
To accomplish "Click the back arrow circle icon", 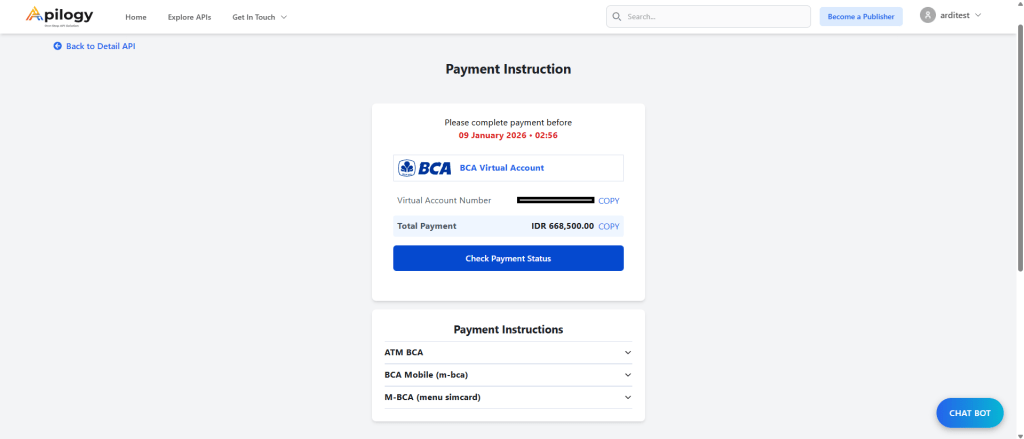I will coord(58,46).
